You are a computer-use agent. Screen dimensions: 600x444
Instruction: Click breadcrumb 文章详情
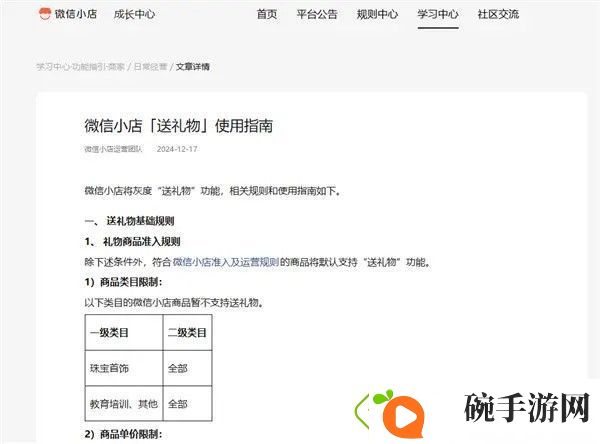(x=192, y=67)
